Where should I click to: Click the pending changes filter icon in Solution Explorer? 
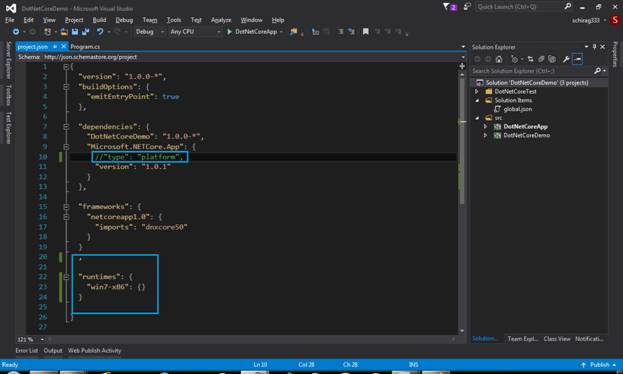click(515, 59)
